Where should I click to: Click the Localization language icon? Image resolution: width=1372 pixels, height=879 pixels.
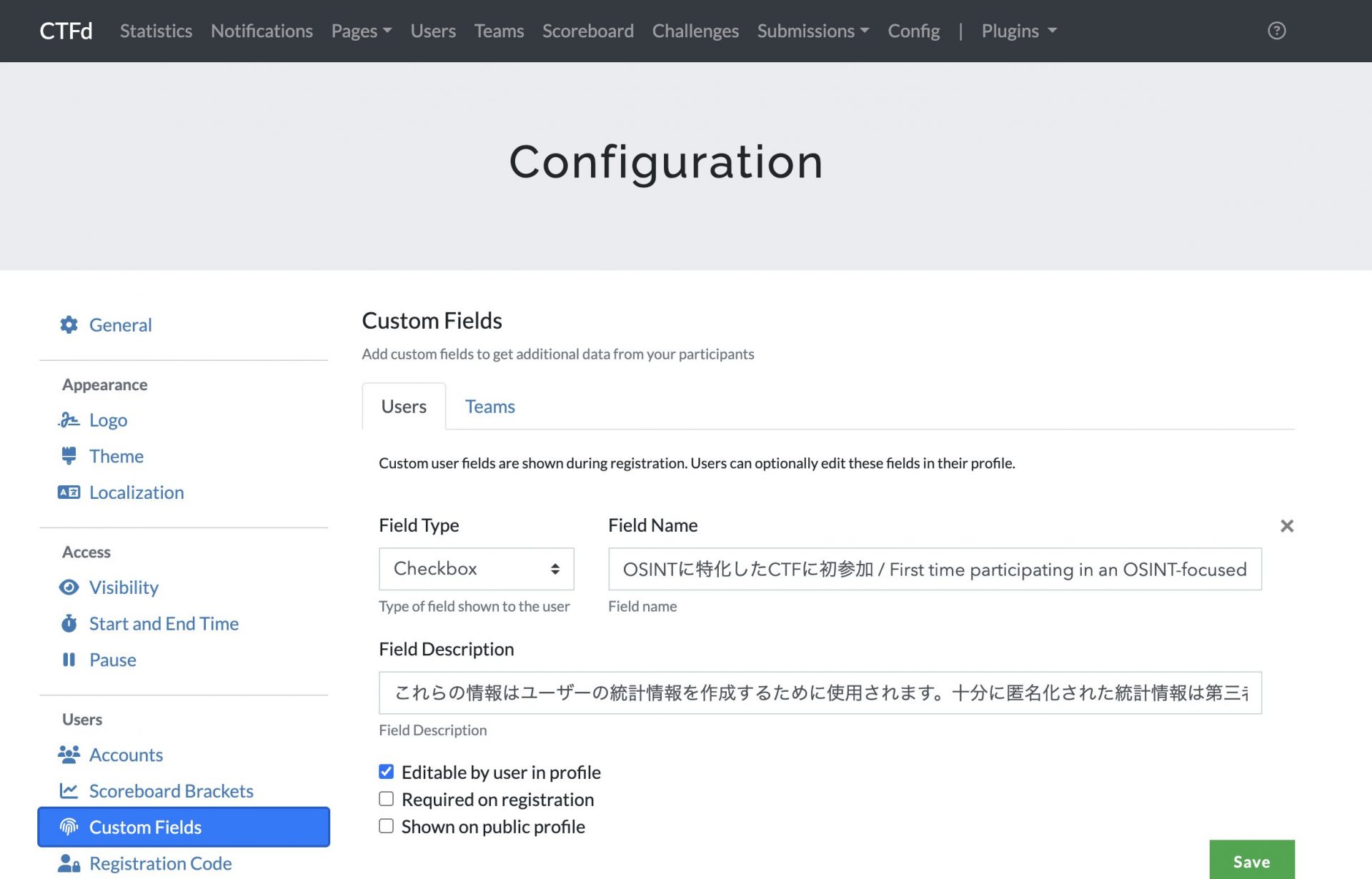pyautogui.click(x=69, y=492)
